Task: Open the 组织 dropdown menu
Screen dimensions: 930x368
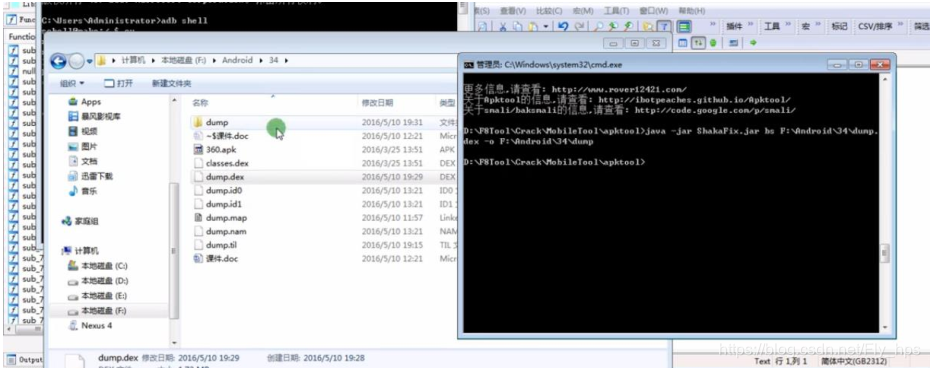Action: (72, 84)
